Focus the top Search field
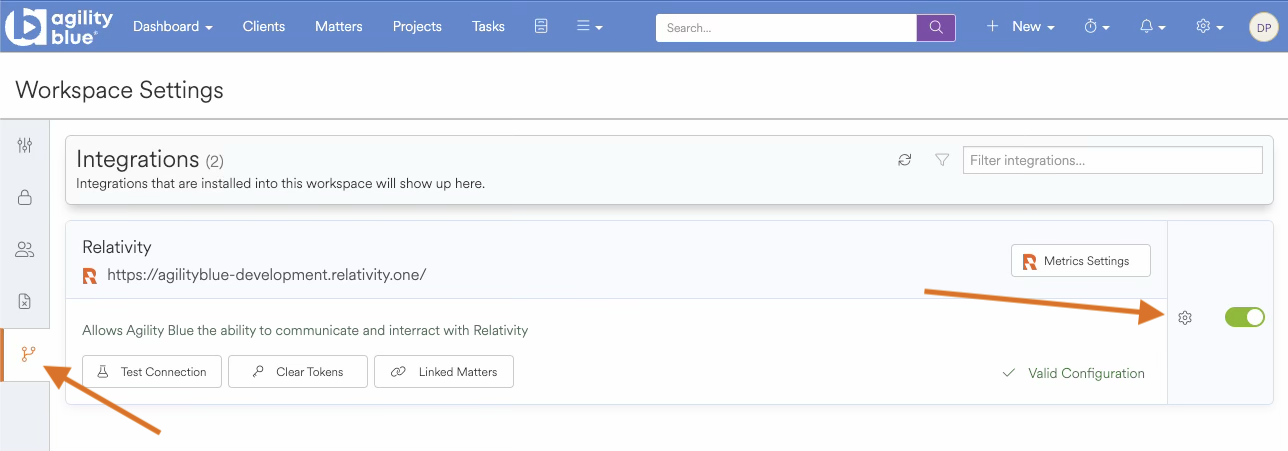Viewport: 1288px width, 451px height. pos(786,28)
